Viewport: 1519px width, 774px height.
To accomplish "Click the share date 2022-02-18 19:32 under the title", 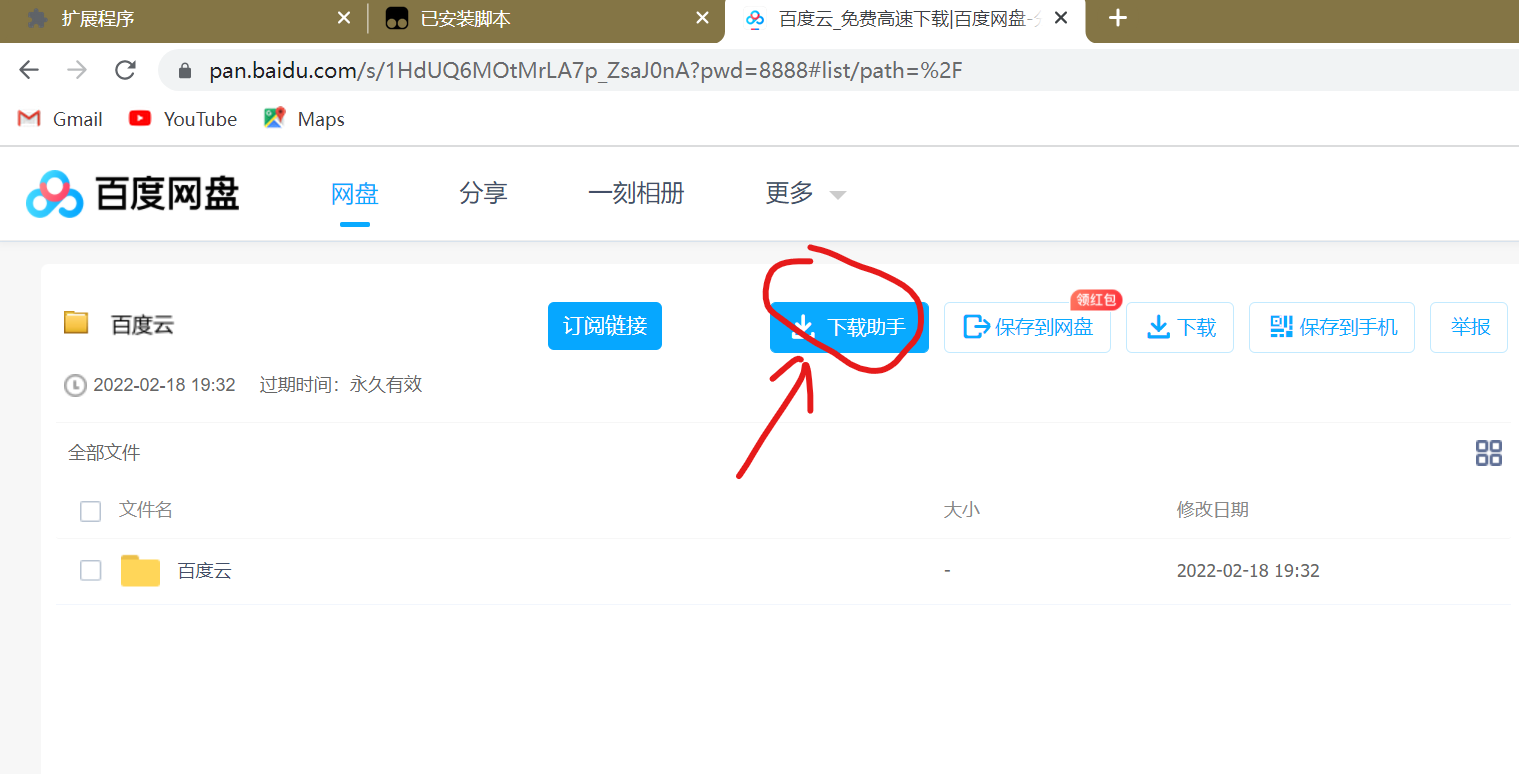I will click(164, 385).
